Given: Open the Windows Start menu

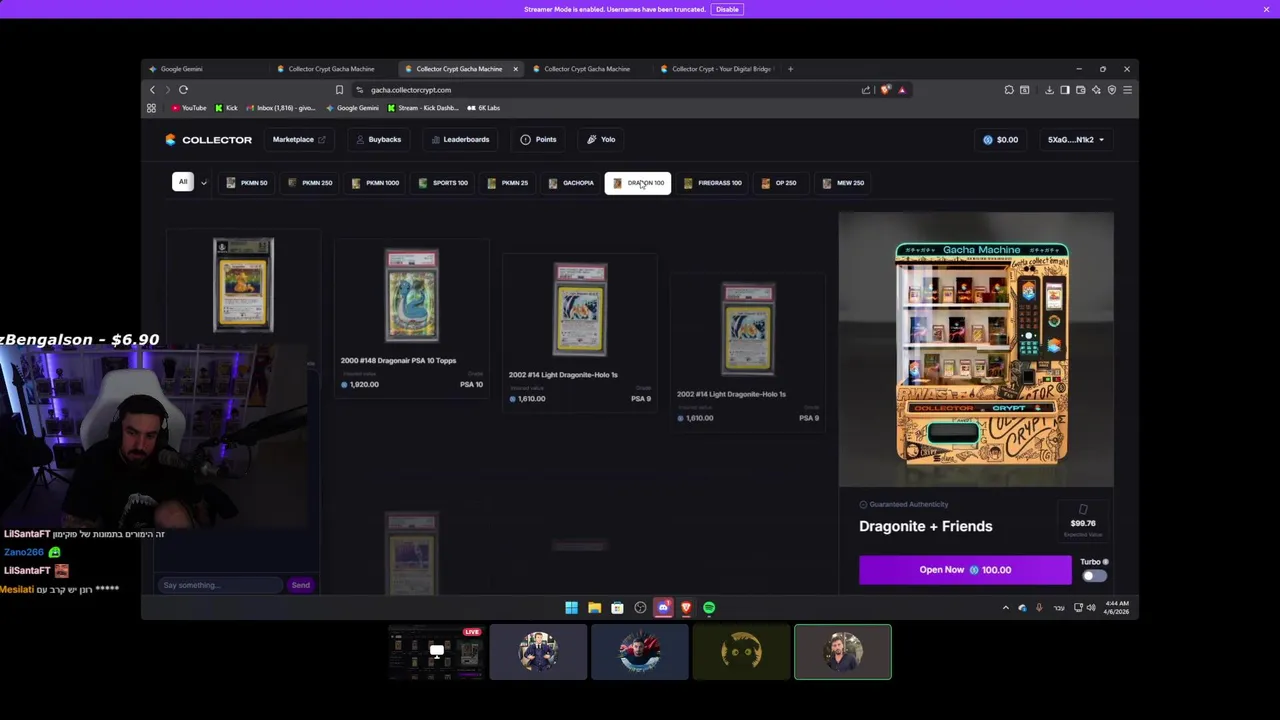Looking at the screenshot, I should pos(571,608).
